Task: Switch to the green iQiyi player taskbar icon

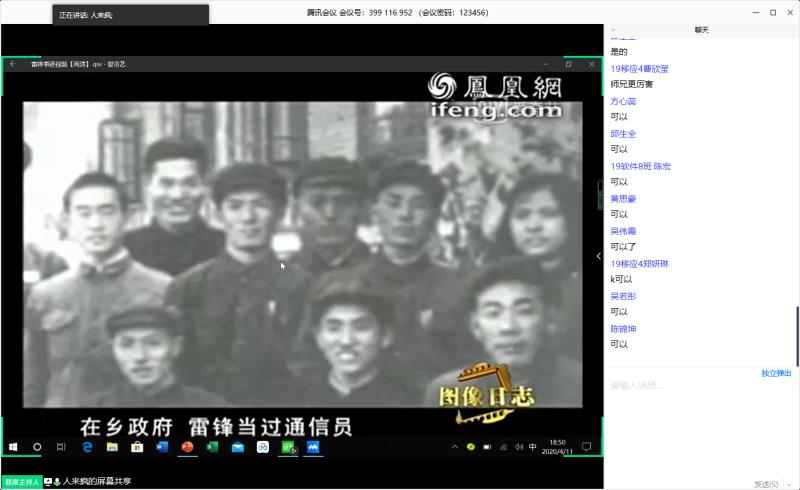Action: 289,448
